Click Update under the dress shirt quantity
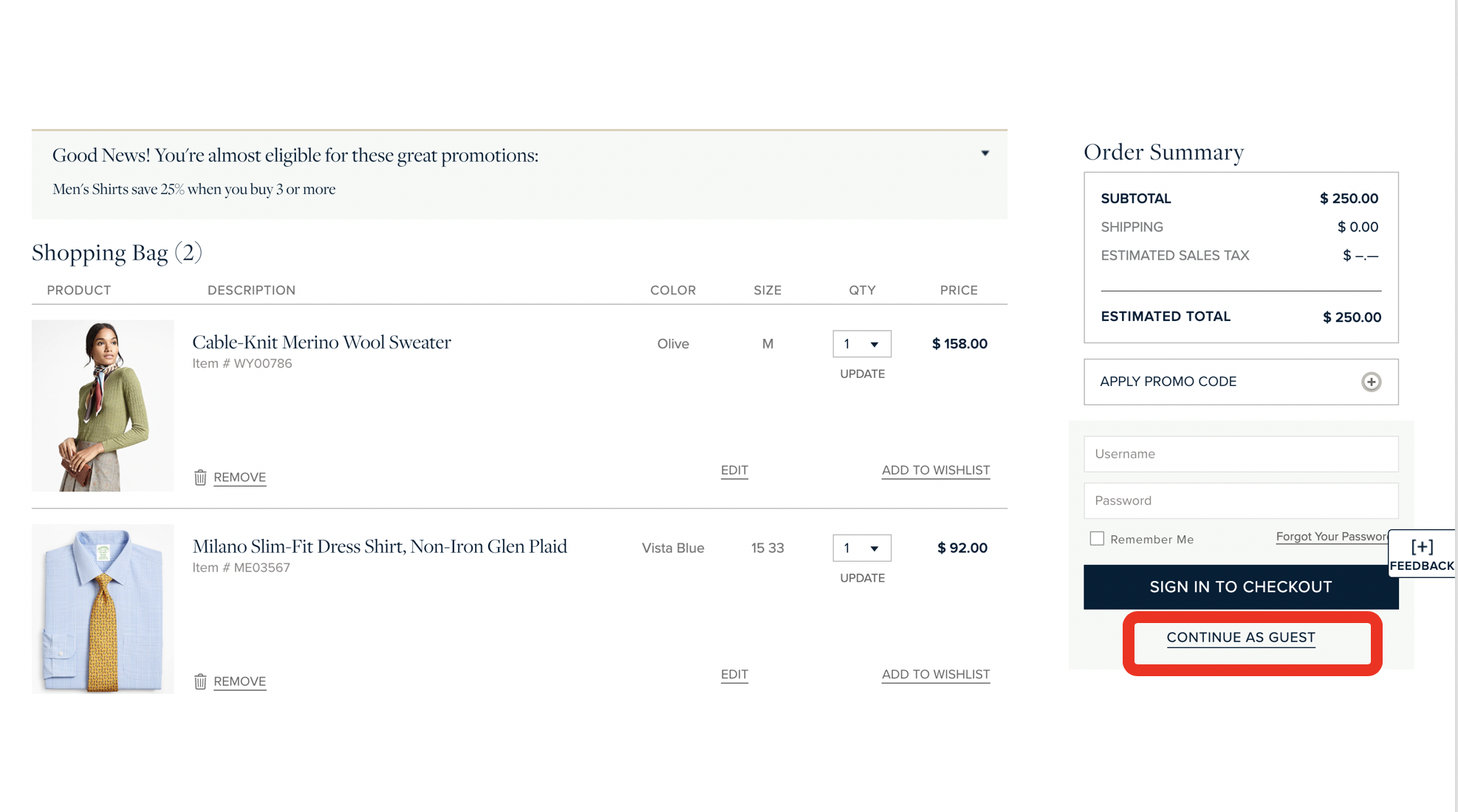The height and width of the screenshot is (812, 1458). point(862,578)
